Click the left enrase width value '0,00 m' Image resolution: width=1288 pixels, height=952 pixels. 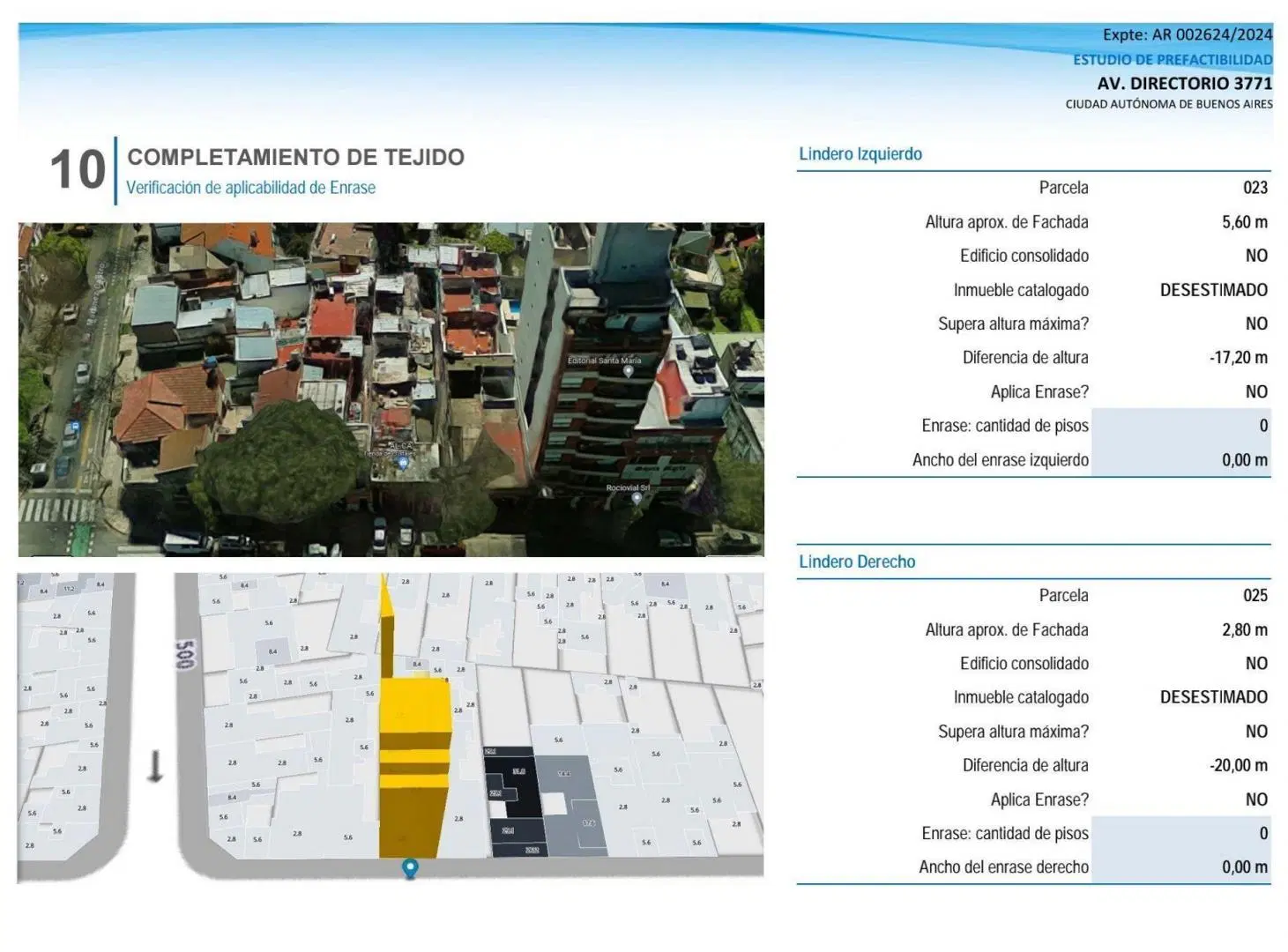[1245, 460]
